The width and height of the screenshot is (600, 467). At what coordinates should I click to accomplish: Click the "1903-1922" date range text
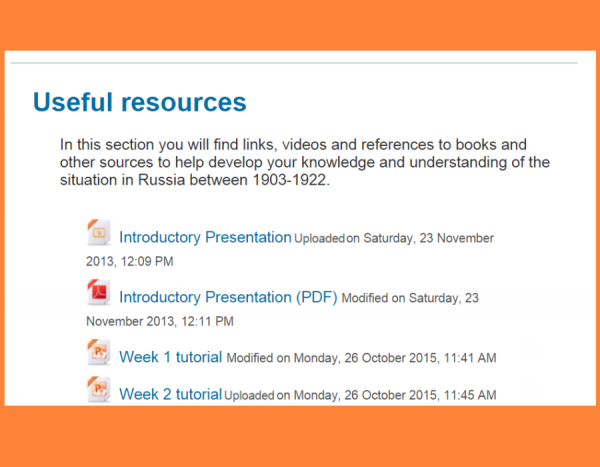pyautogui.click(x=294, y=180)
